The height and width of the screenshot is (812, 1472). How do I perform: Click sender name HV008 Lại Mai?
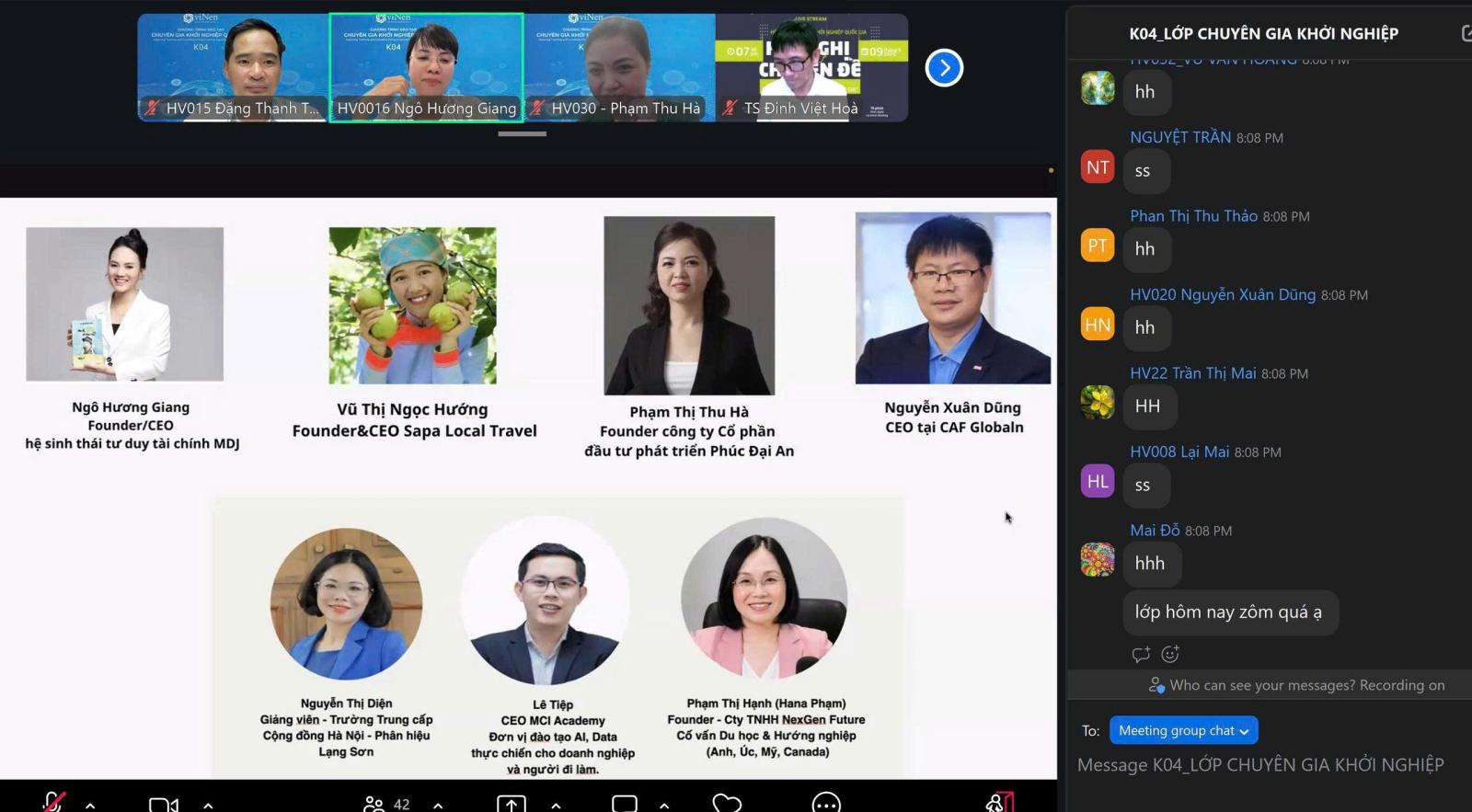click(1179, 452)
